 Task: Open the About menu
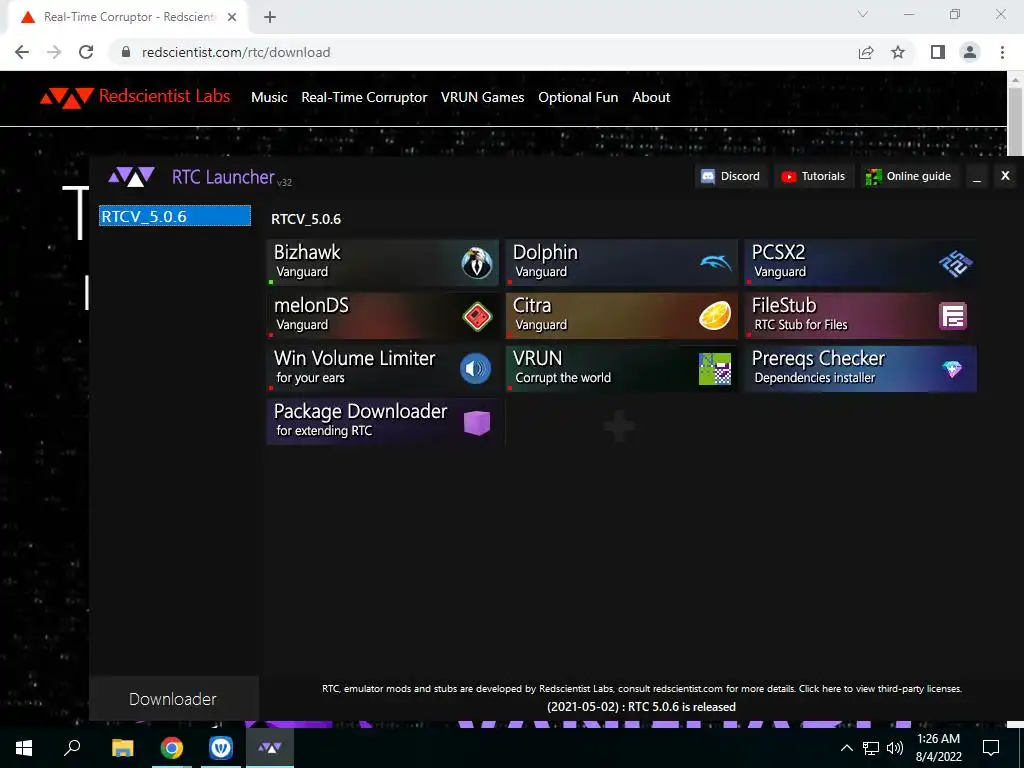(651, 97)
